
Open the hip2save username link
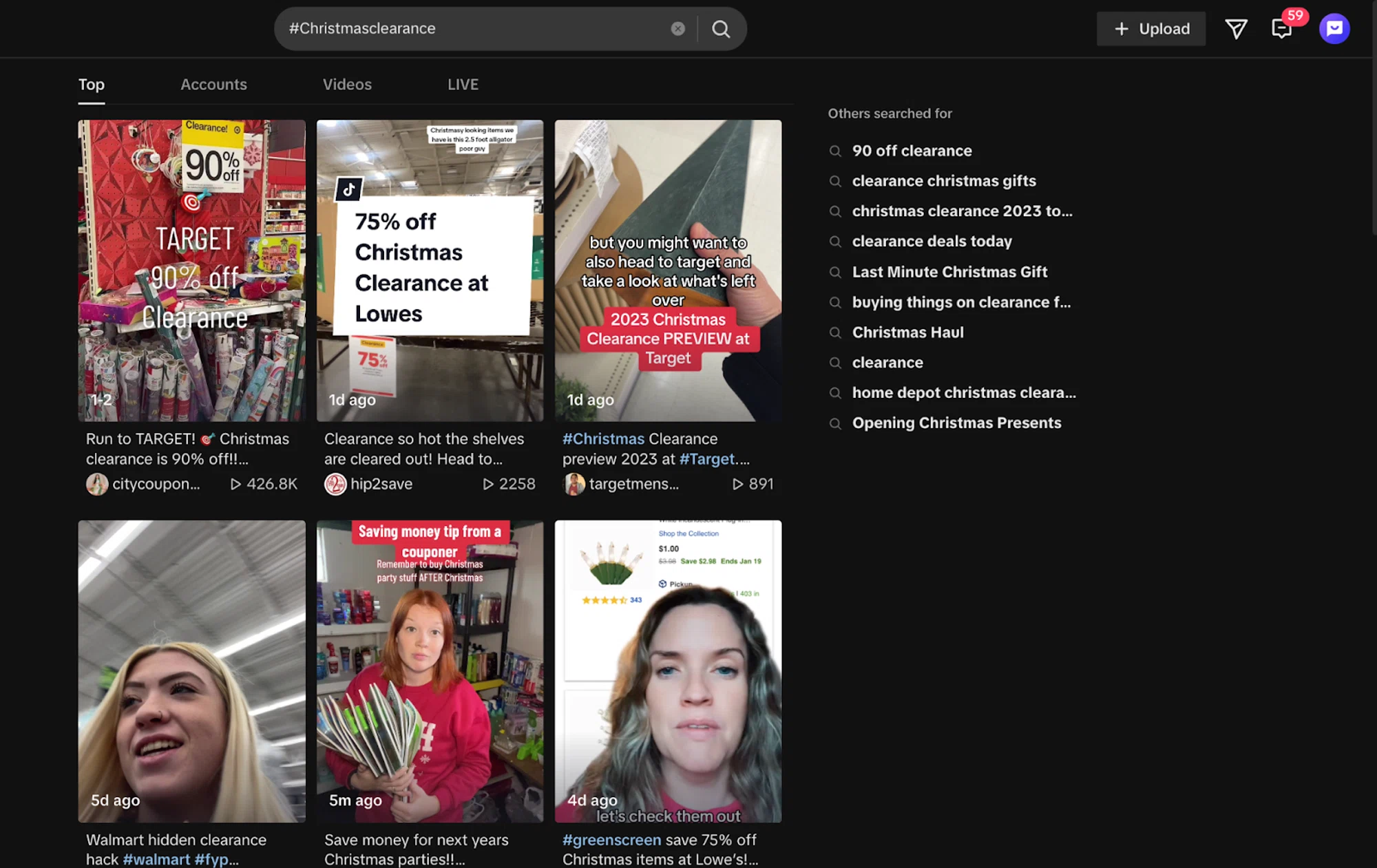click(381, 484)
